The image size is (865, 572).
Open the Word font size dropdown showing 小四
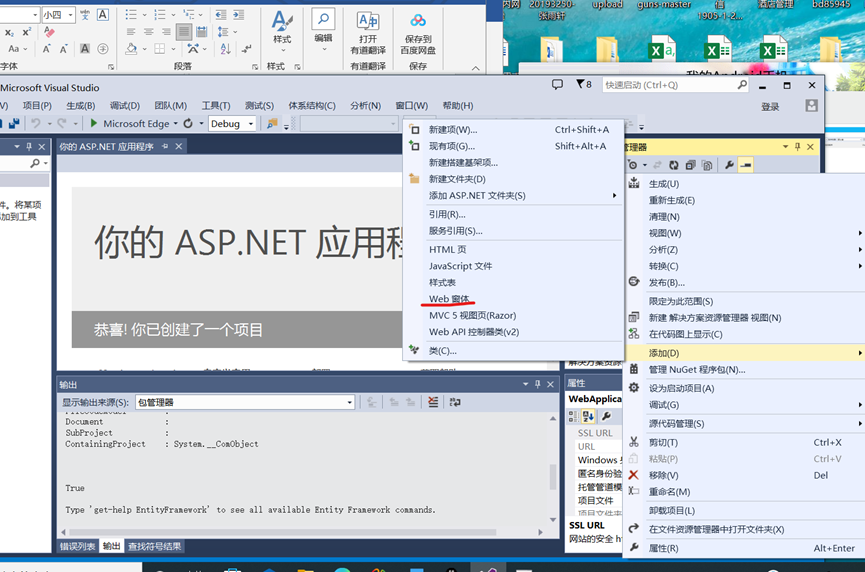coord(71,15)
